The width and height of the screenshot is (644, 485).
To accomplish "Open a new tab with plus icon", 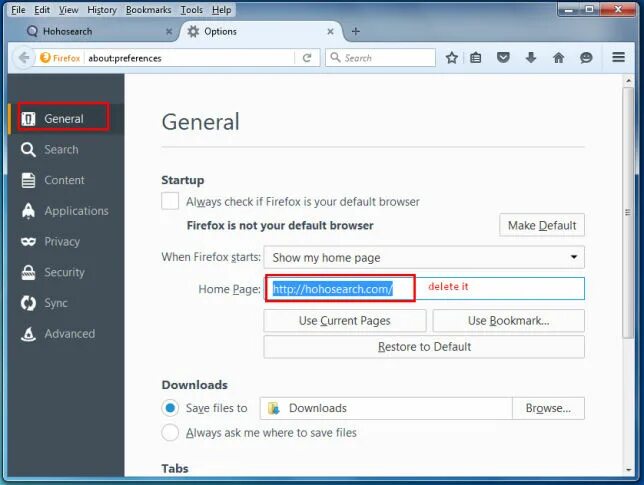I will (356, 31).
